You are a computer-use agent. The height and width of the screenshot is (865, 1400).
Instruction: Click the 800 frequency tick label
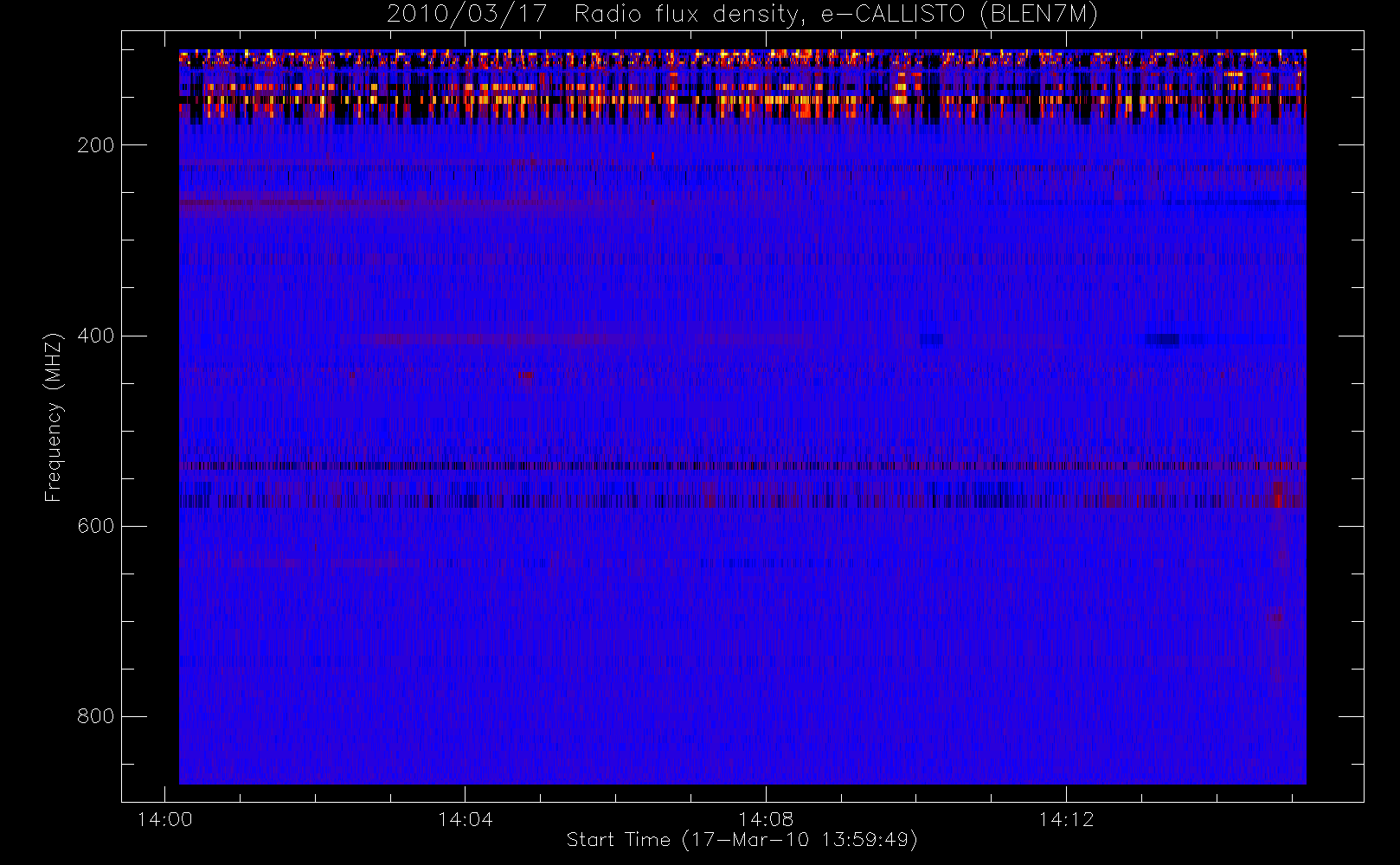95,716
